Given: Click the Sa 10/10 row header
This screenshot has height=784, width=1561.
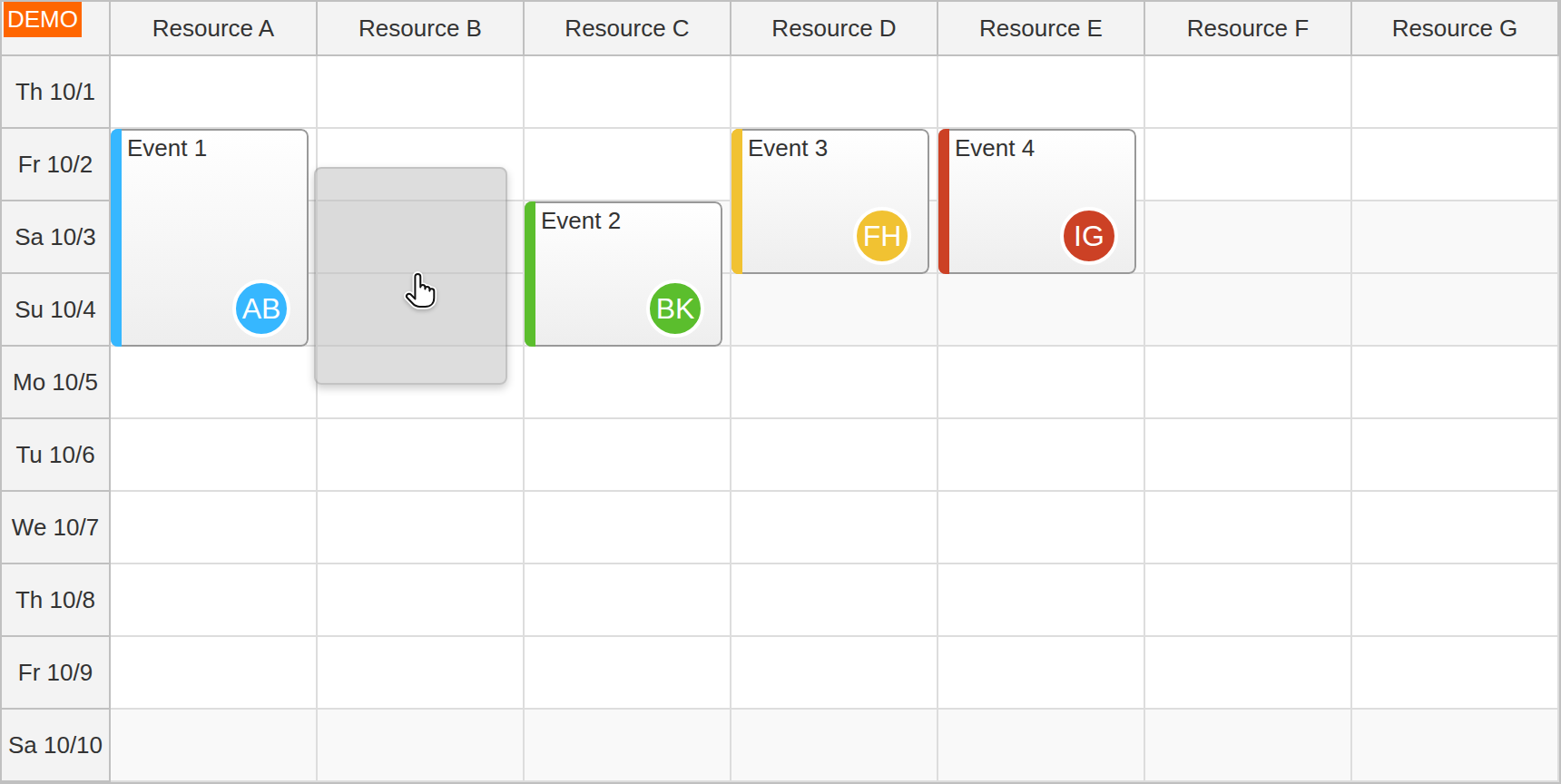Looking at the screenshot, I should pyautogui.click(x=55, y=745).
